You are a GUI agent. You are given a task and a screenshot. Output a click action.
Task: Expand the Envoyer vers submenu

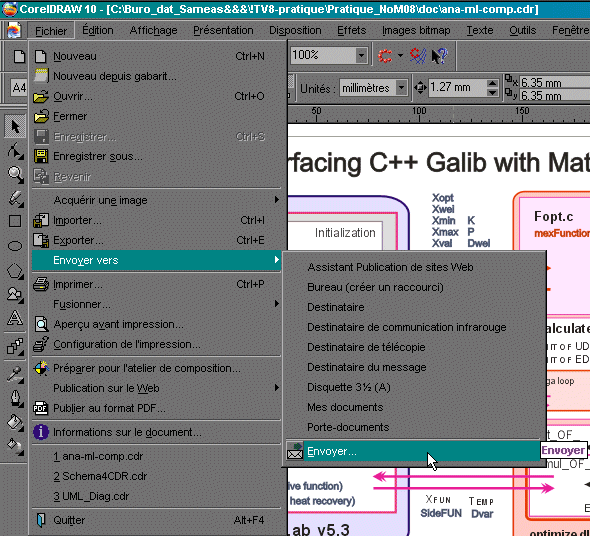point(157,260)
